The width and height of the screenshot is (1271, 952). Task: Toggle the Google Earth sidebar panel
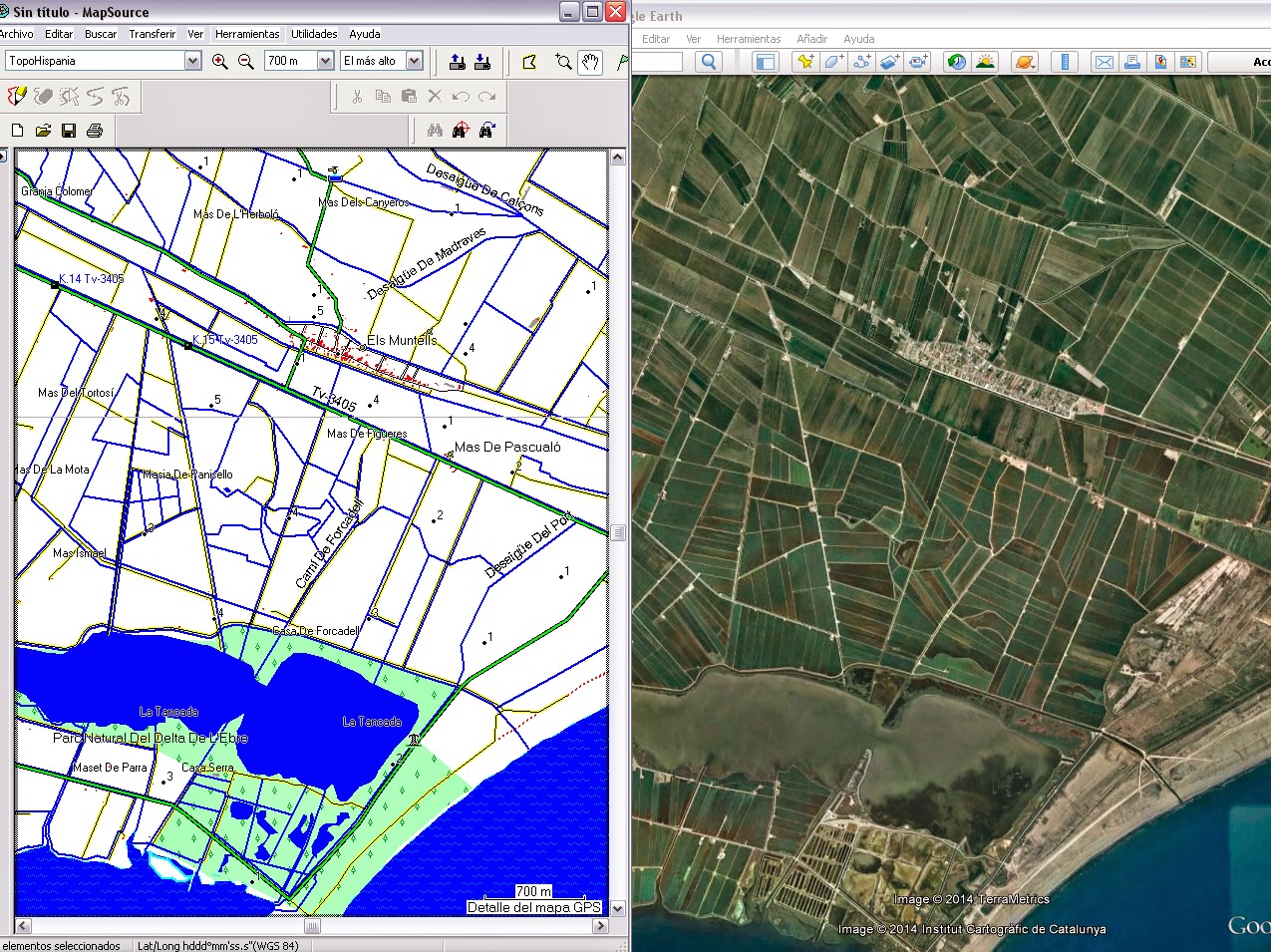(x=764, y=61)
